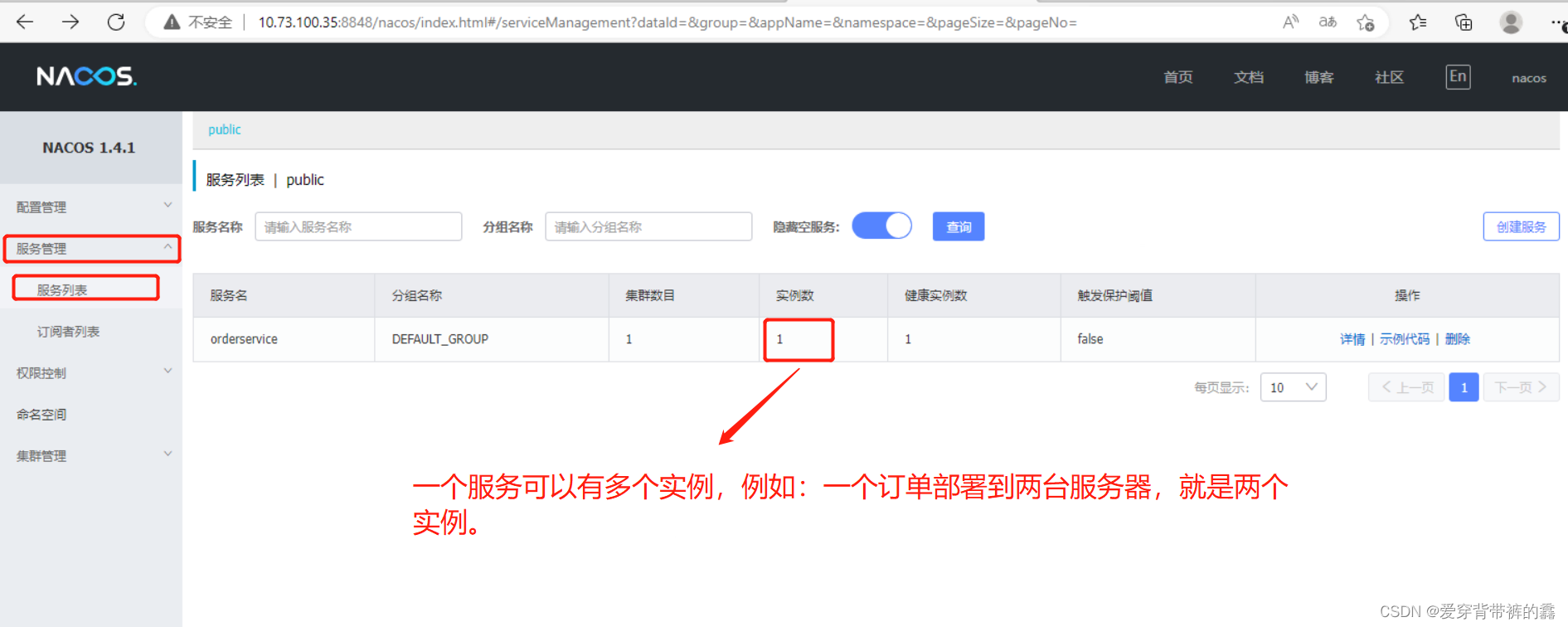
Task: Focus the 分组名称 input field
Action: click(648, 226)
